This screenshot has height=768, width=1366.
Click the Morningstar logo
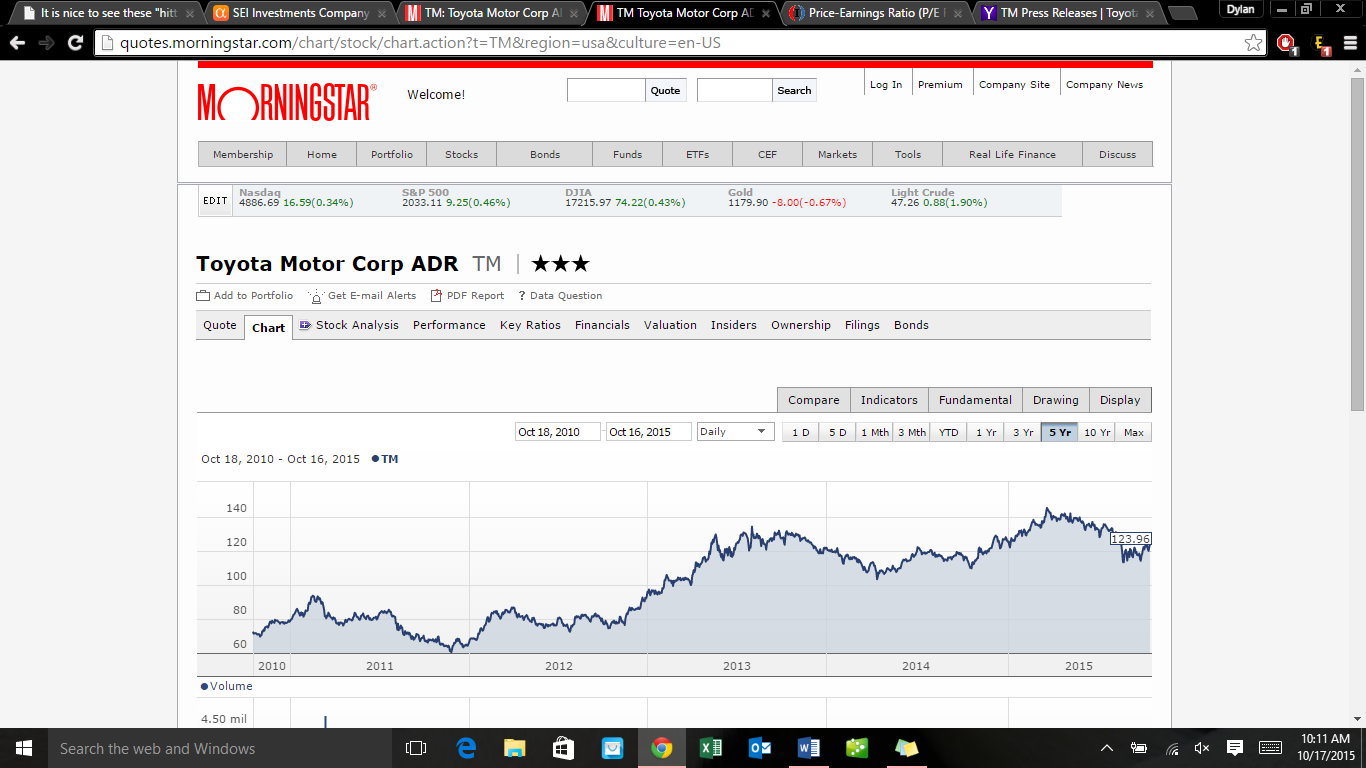(x=287, y=102)
